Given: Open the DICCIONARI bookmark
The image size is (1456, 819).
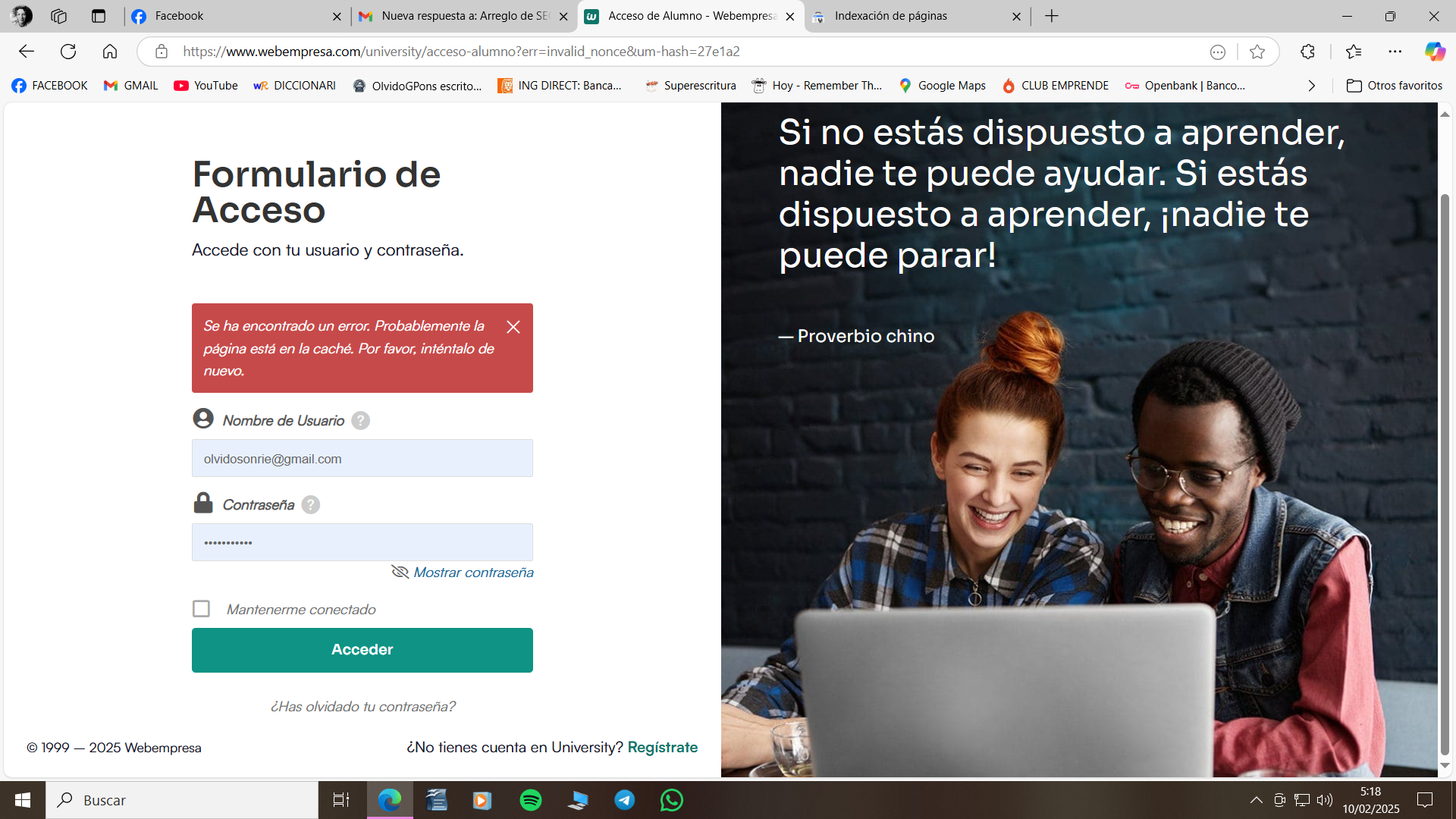Looking at the screenshot, I should (x=295, y=86).
